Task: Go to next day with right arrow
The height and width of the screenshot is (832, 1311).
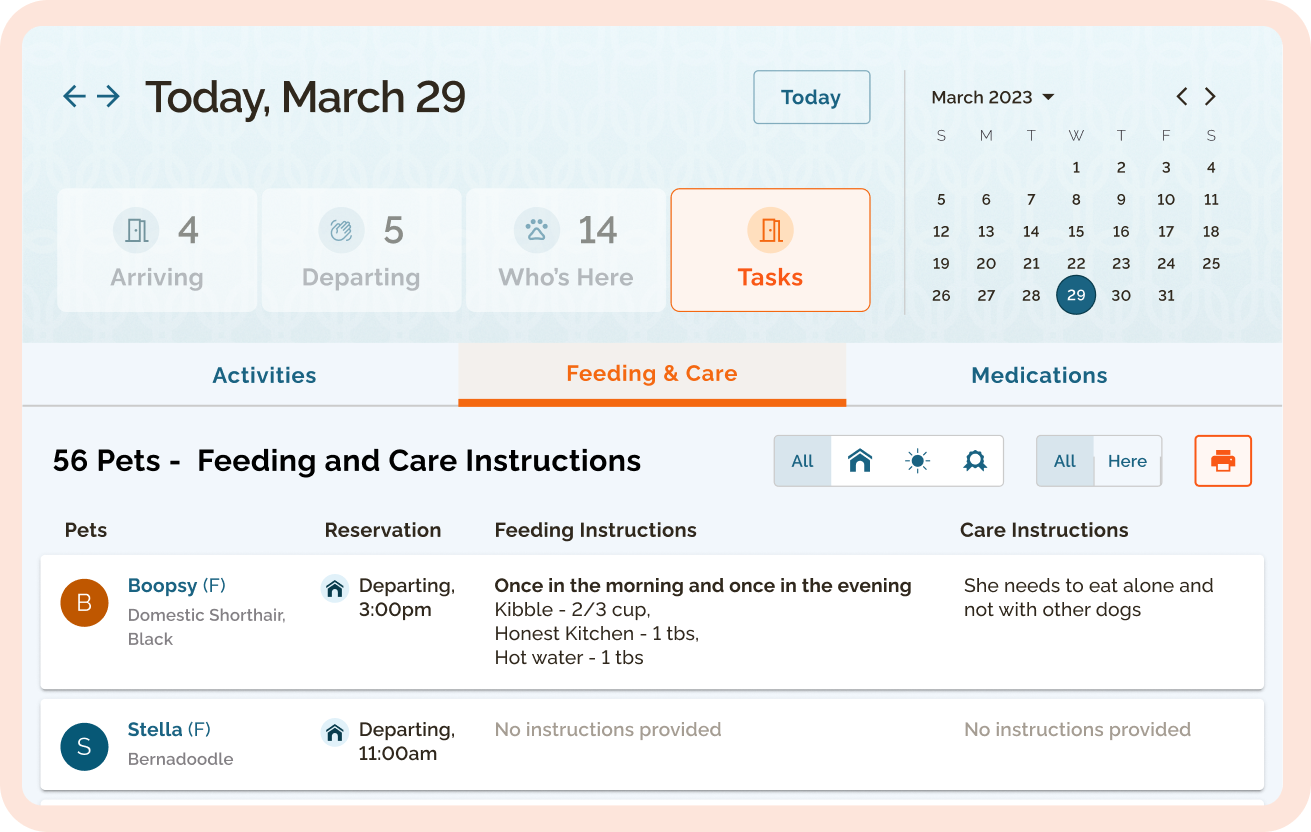Action: pyautogui.click(x=108, y=96)
